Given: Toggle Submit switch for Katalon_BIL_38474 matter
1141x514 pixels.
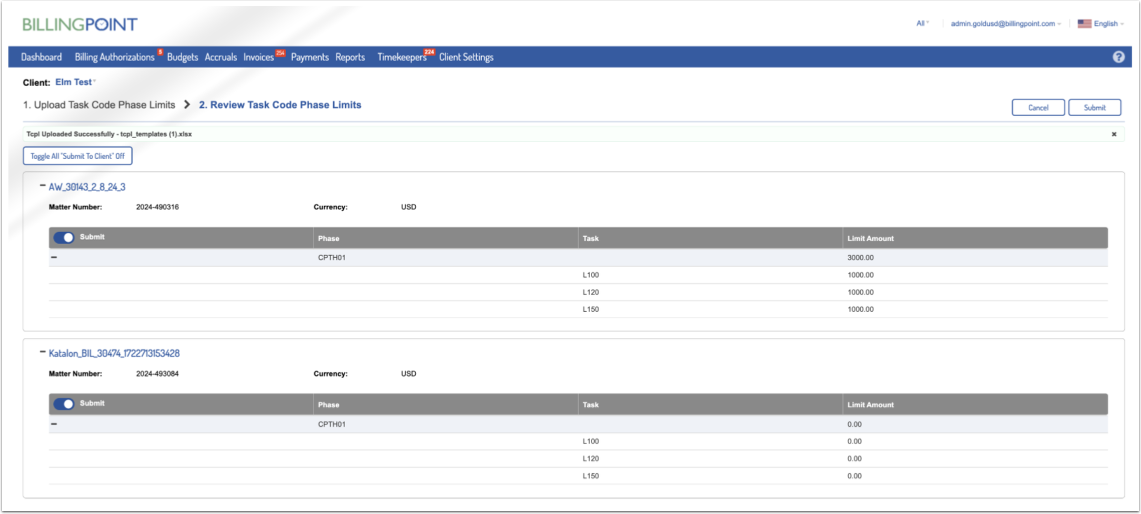Looking at the screenshot, I should (x=64, y=404).
